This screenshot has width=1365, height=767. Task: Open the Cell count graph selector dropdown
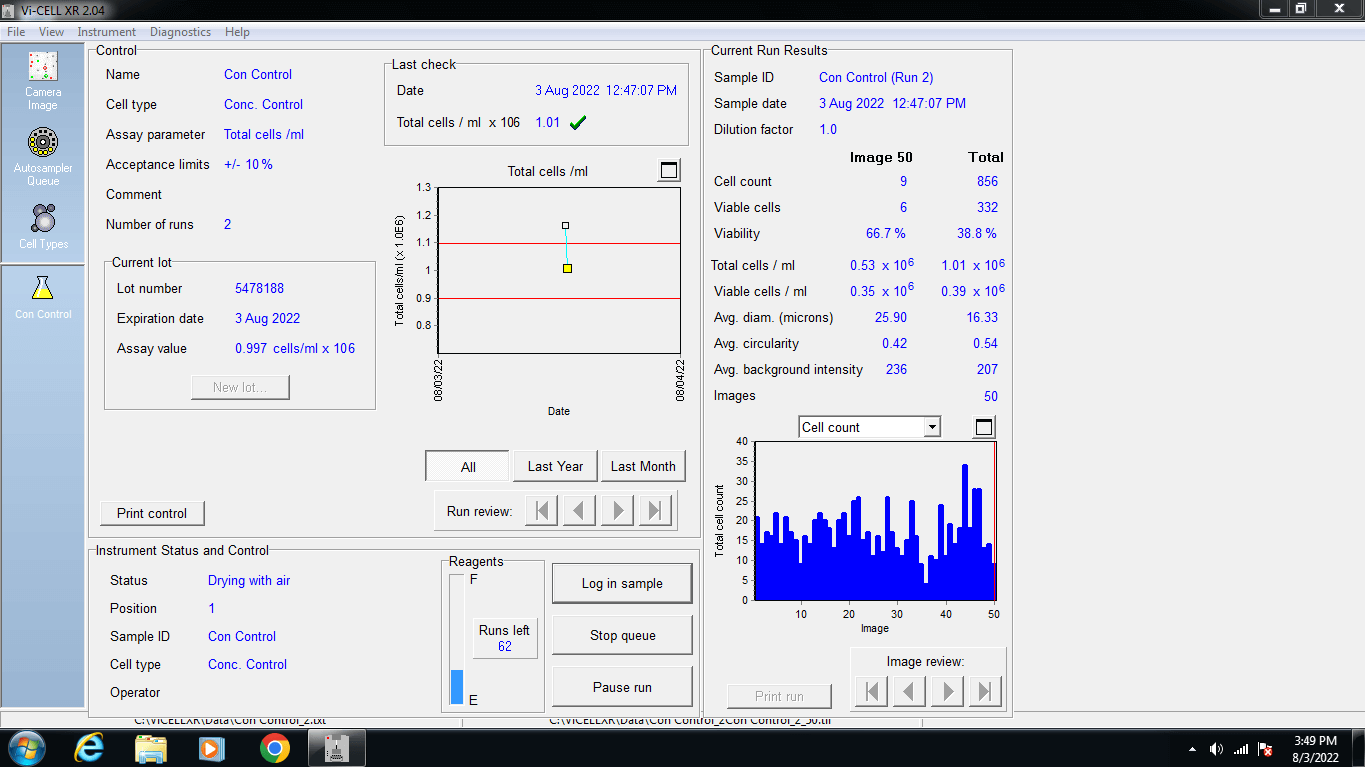point(932,425)
